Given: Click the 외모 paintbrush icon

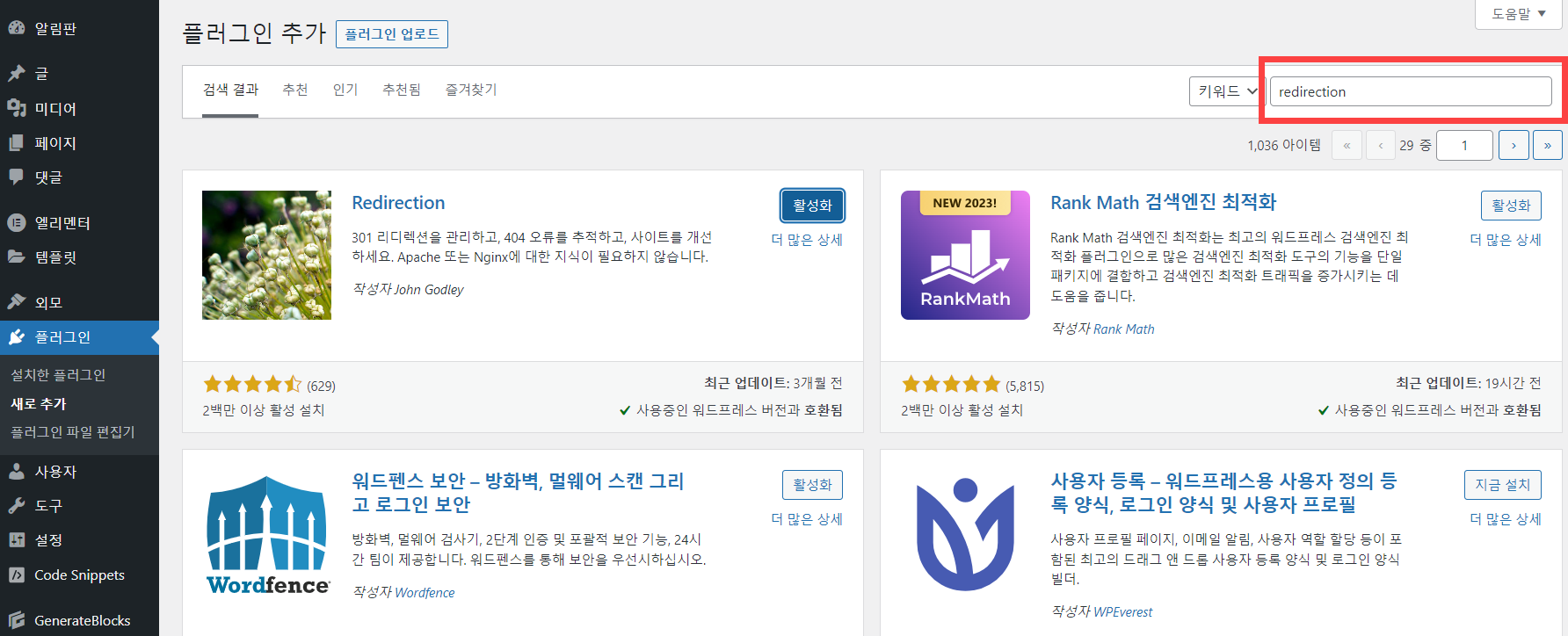Looking at the screenshot, I should tap(17, 302).
